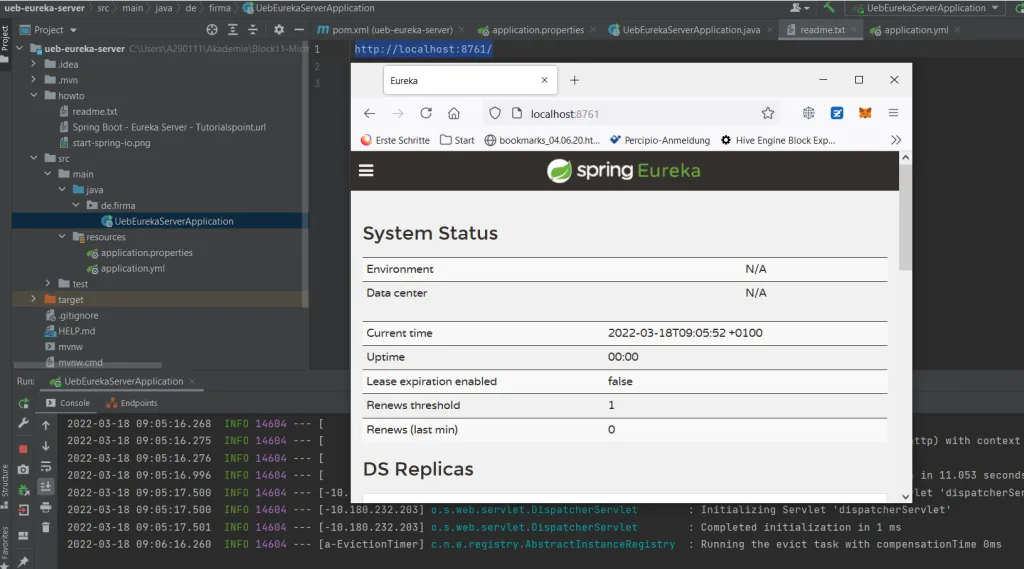Collapse the howto folder
The image size is (1024, 569).
click(33, 95)
